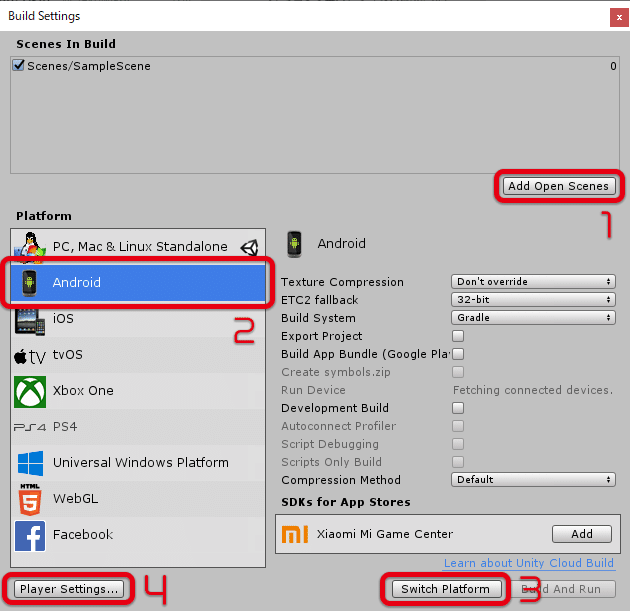Select the PC, Mac & Linux Standalone platform
Viewport: 630px width, 611px height.
138,247
